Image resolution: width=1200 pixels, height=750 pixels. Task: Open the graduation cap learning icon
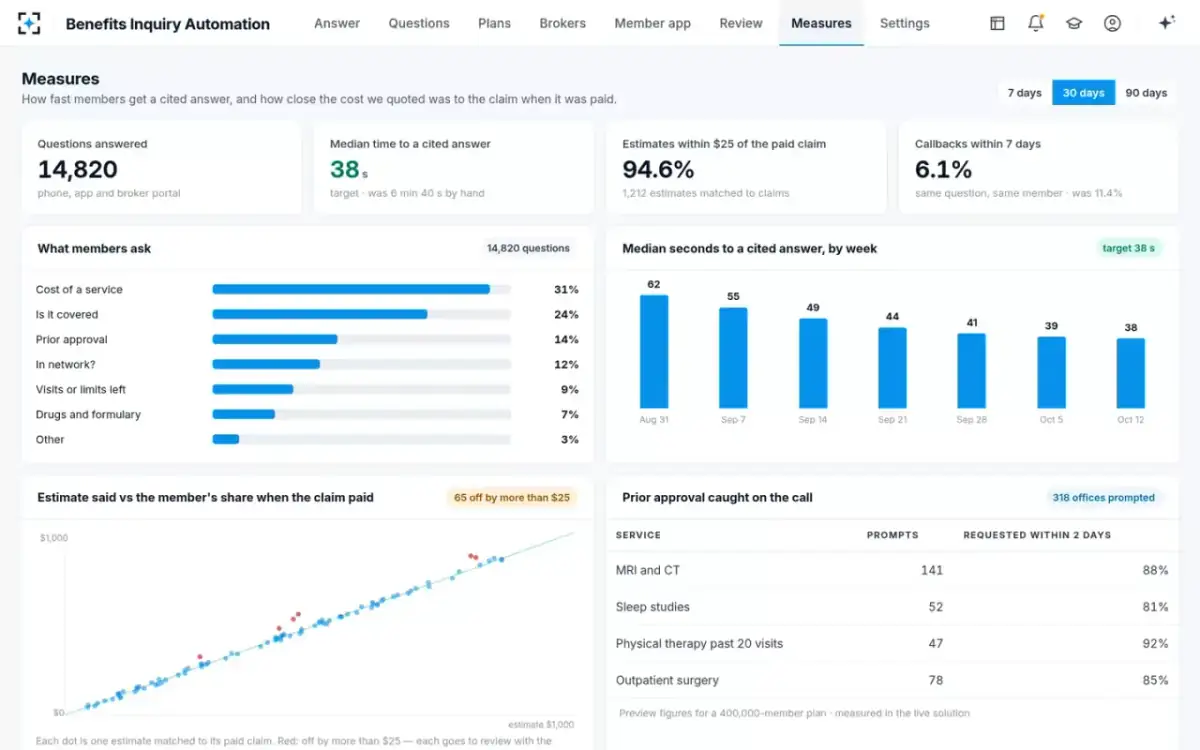(1074, 23)
